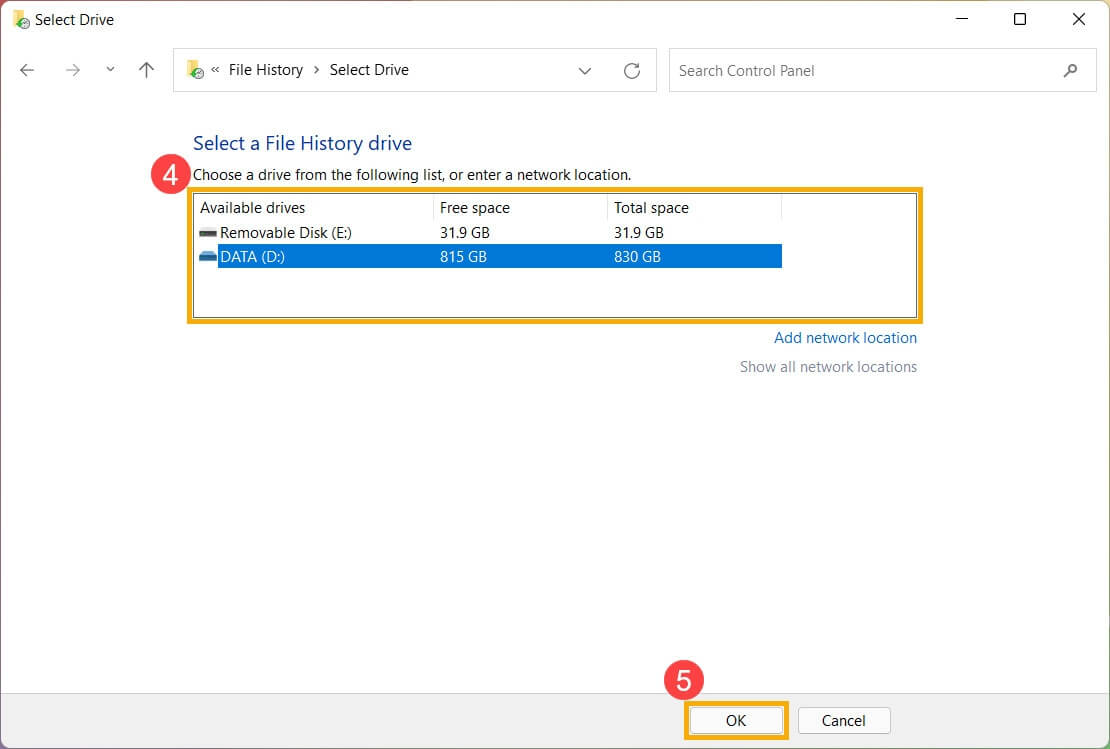Expand the address bar previous locations chevron
The image size is (1110, 749).
(585, 70)
